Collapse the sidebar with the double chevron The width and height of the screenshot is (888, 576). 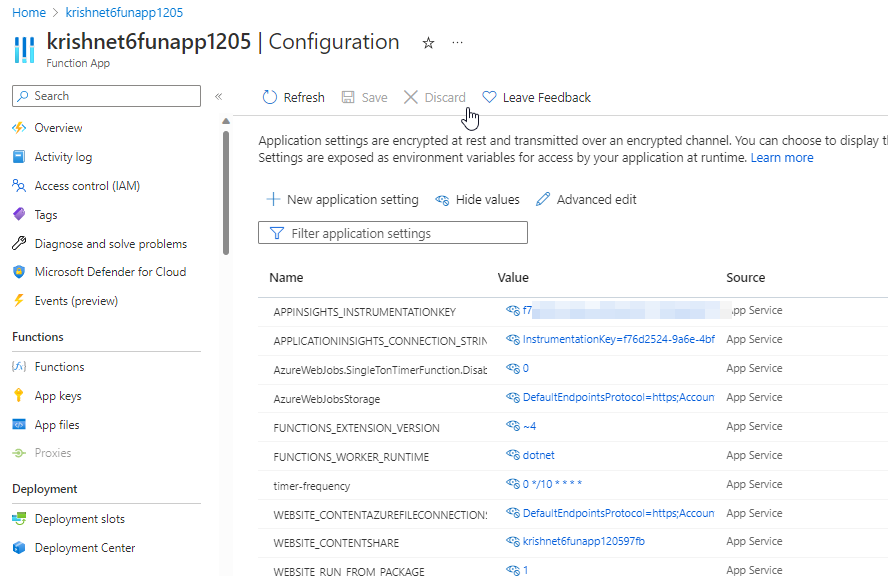(219, 96)
